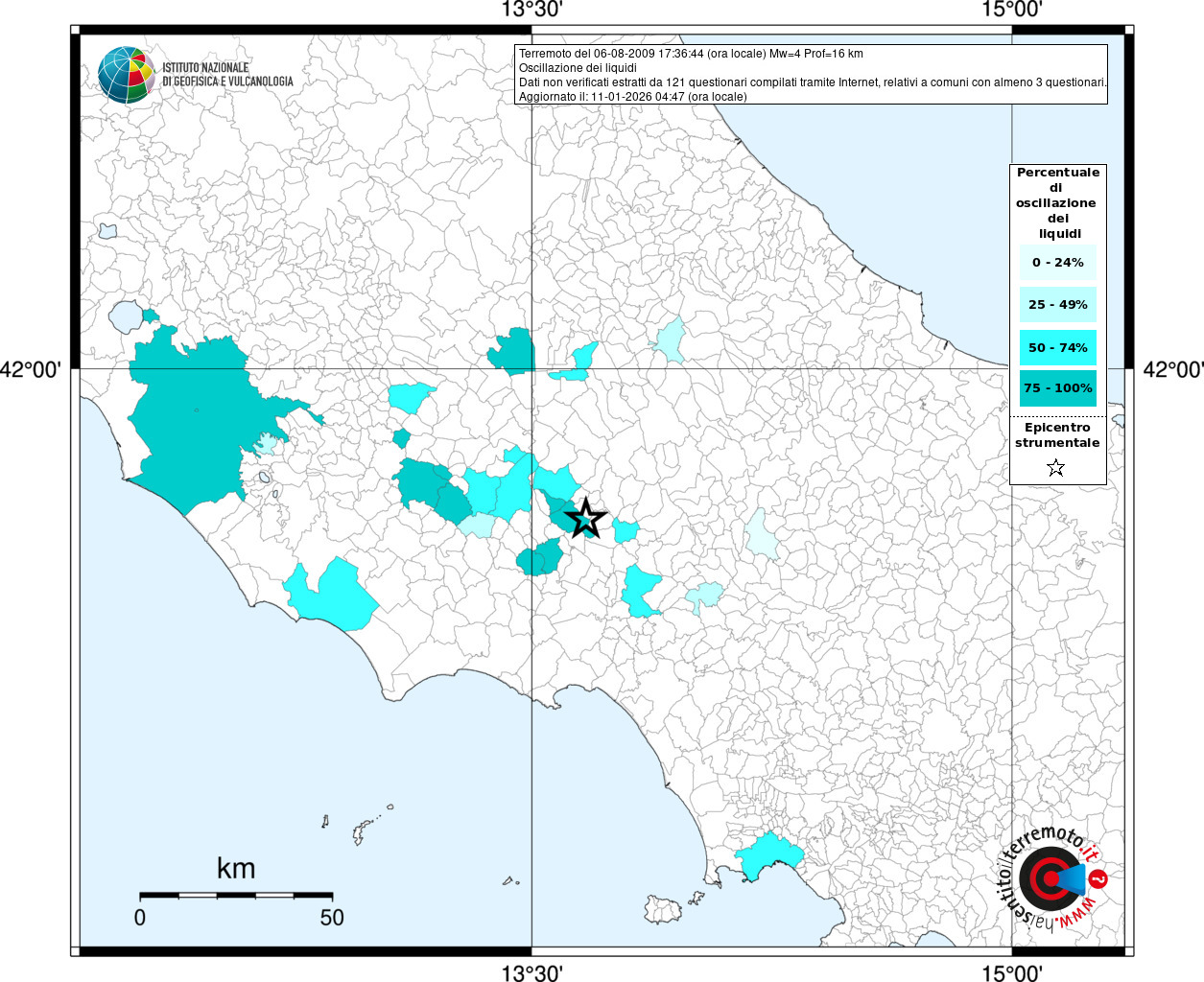The image size is (1204, 982).
Task: Click the epicenter star on the map
Action: pyautogui.click(x=586, y=519)
